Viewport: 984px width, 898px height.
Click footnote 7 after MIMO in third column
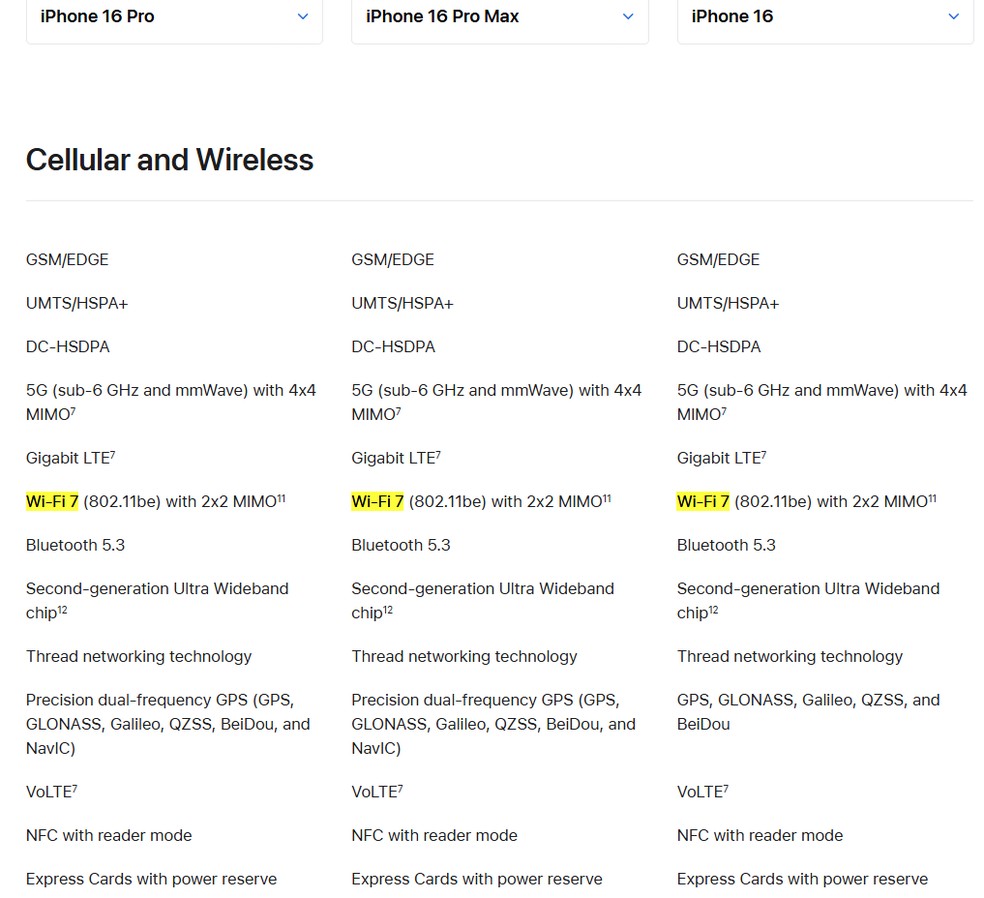724,410
